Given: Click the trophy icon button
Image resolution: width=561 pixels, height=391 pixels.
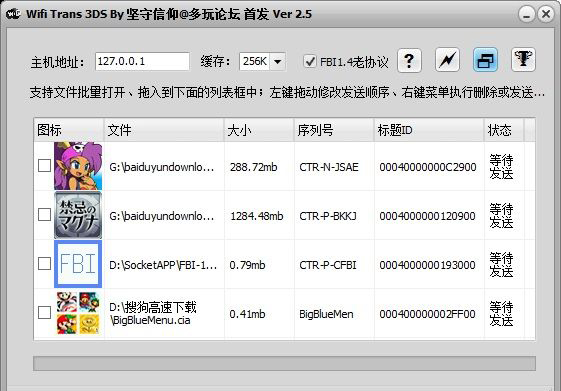Looking at the screenshot, I should pos(523,60).
